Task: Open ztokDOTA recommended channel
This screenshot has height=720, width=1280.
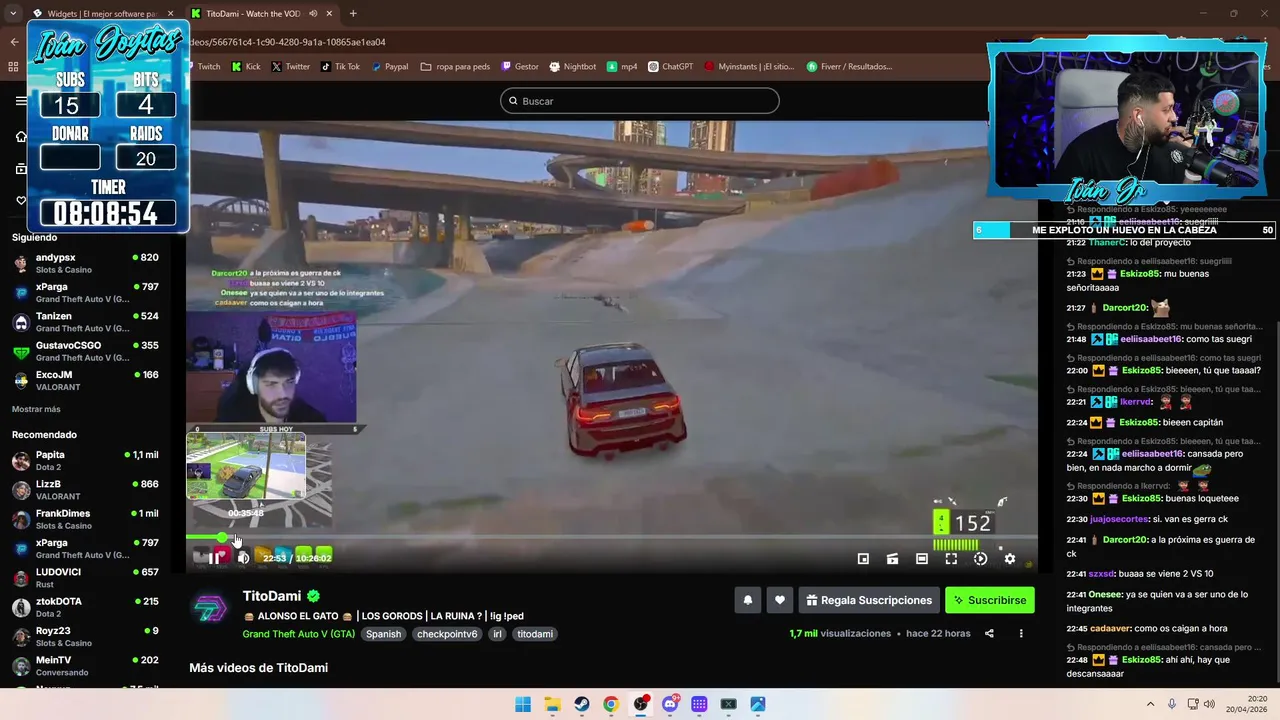Action: [85, 606]
